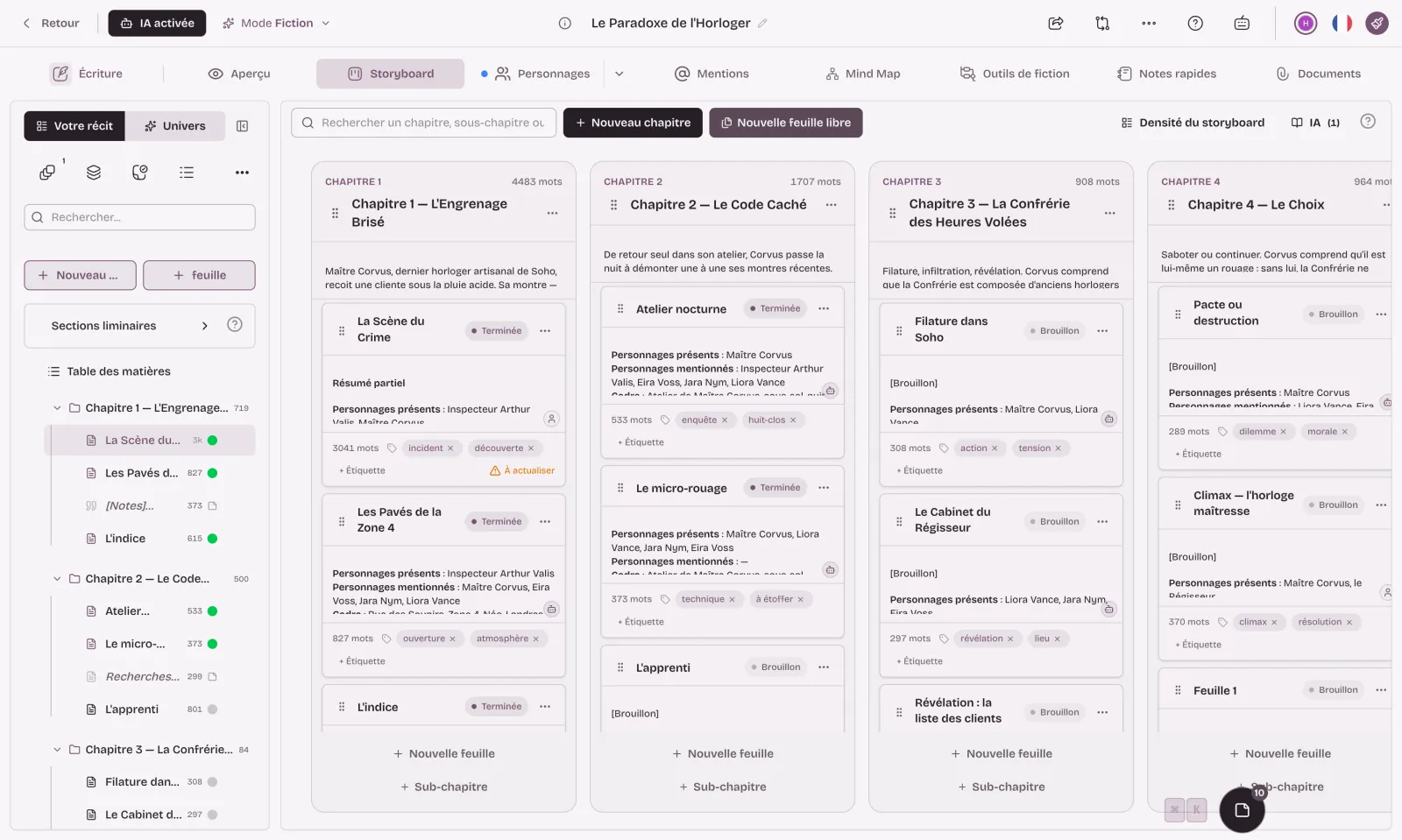The height and width of the screenshot is (840, 1402).
Task: Click the floating document button with badge 10
Action: pos(1242,809)
